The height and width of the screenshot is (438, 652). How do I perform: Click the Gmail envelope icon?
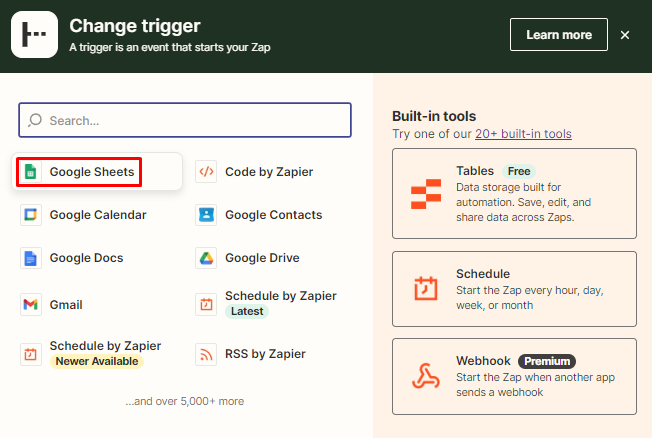31,304
